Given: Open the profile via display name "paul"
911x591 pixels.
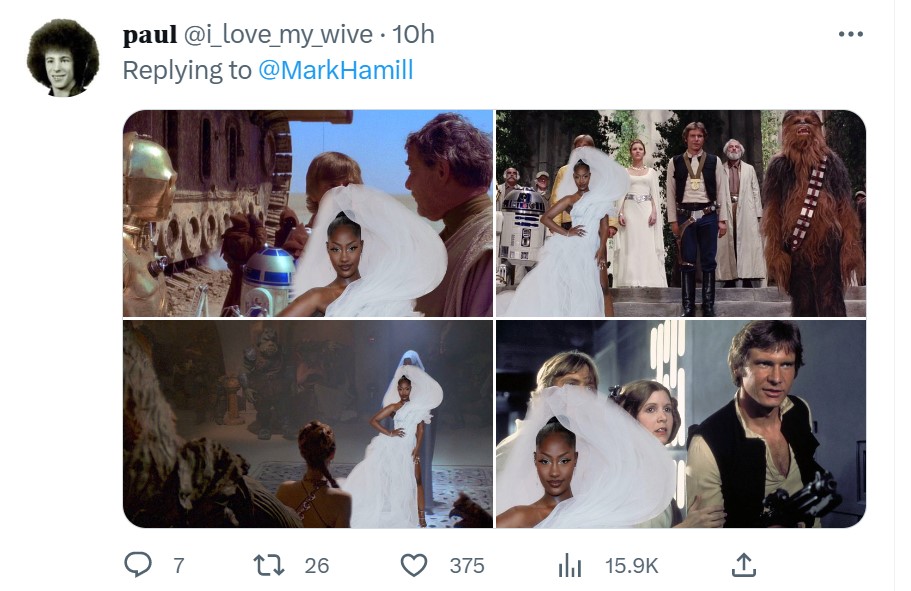Looking at the screenshot, I should (x=149, y=35).
